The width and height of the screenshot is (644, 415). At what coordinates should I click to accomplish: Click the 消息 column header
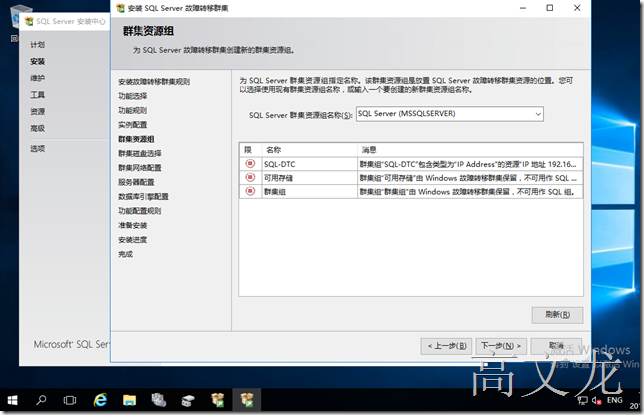tap(470, 150)
